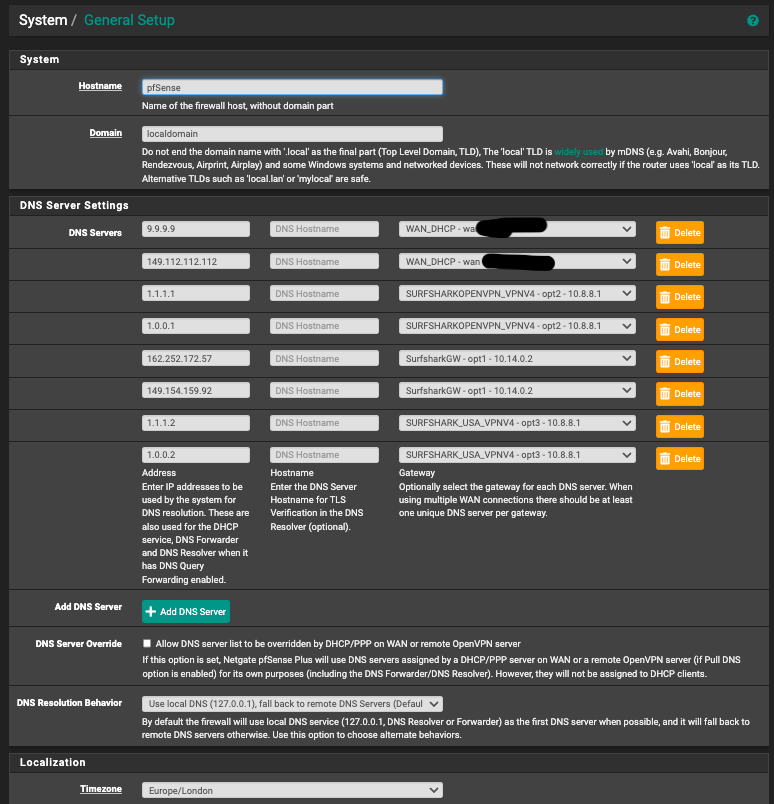Click the Hostname field containing pfSense
The height and width of the screenshot is (804, 774).
(292, 87)
